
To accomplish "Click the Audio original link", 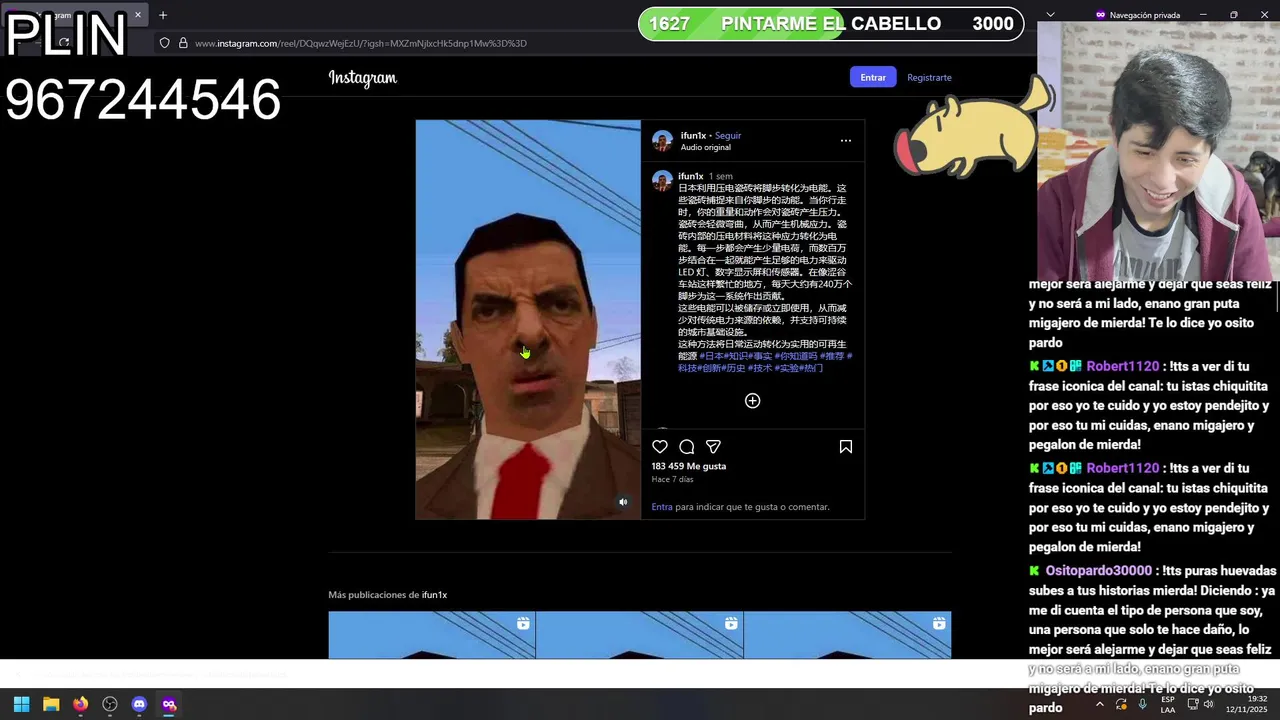I will pyautogui.click(x=706, y=147).
